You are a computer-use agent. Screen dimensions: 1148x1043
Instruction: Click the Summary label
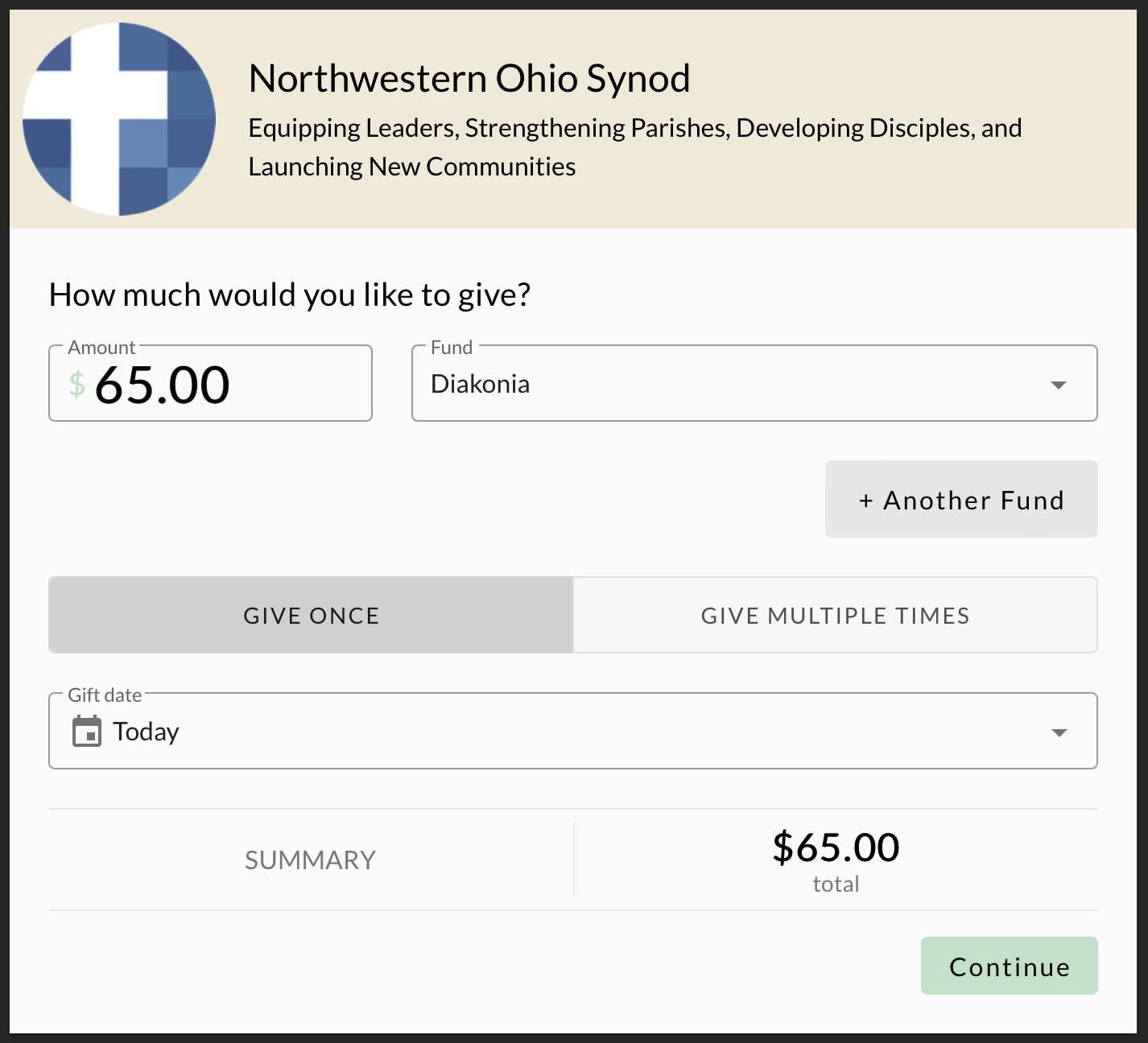pyautogui.click(x=310, y=860)
